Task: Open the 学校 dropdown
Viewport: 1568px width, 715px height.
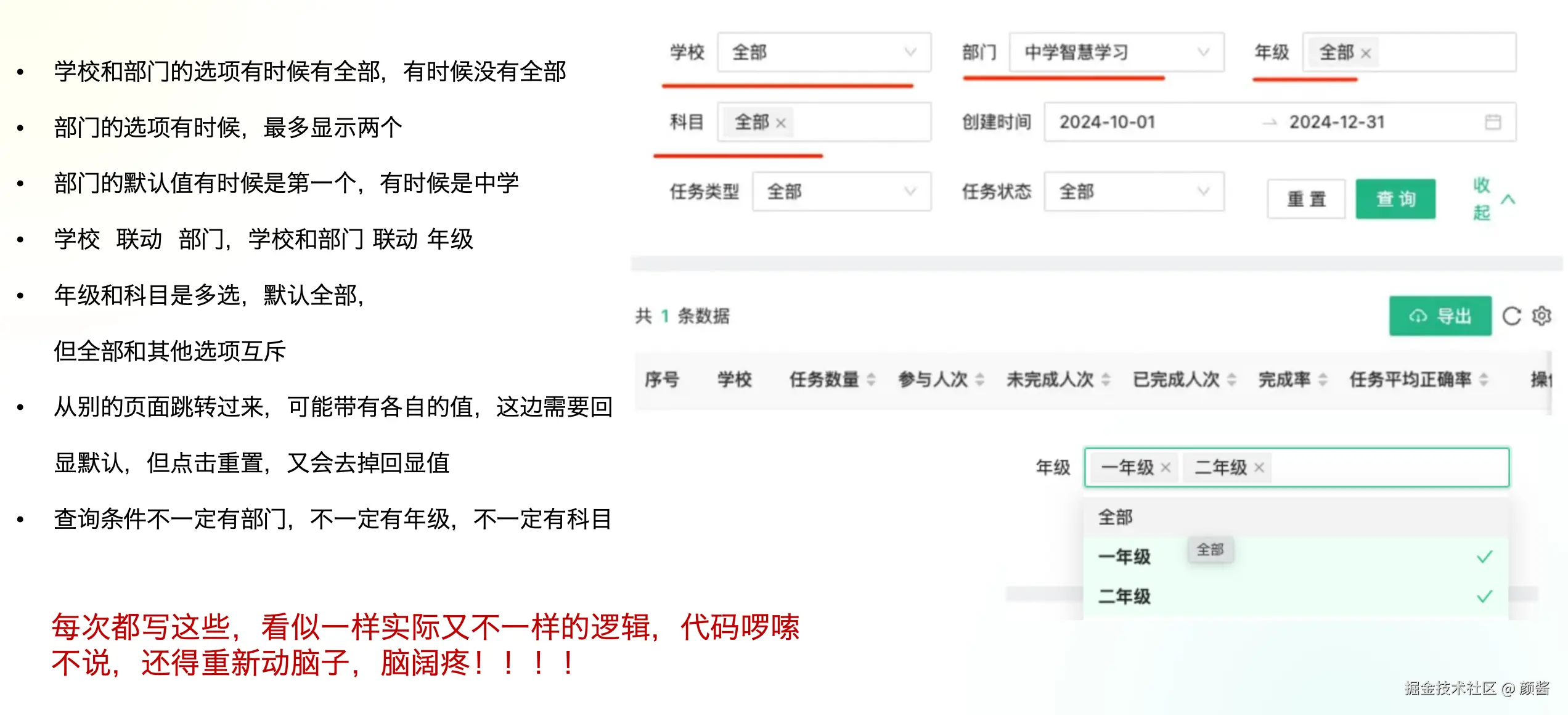Action: click(x=823, y=52)
